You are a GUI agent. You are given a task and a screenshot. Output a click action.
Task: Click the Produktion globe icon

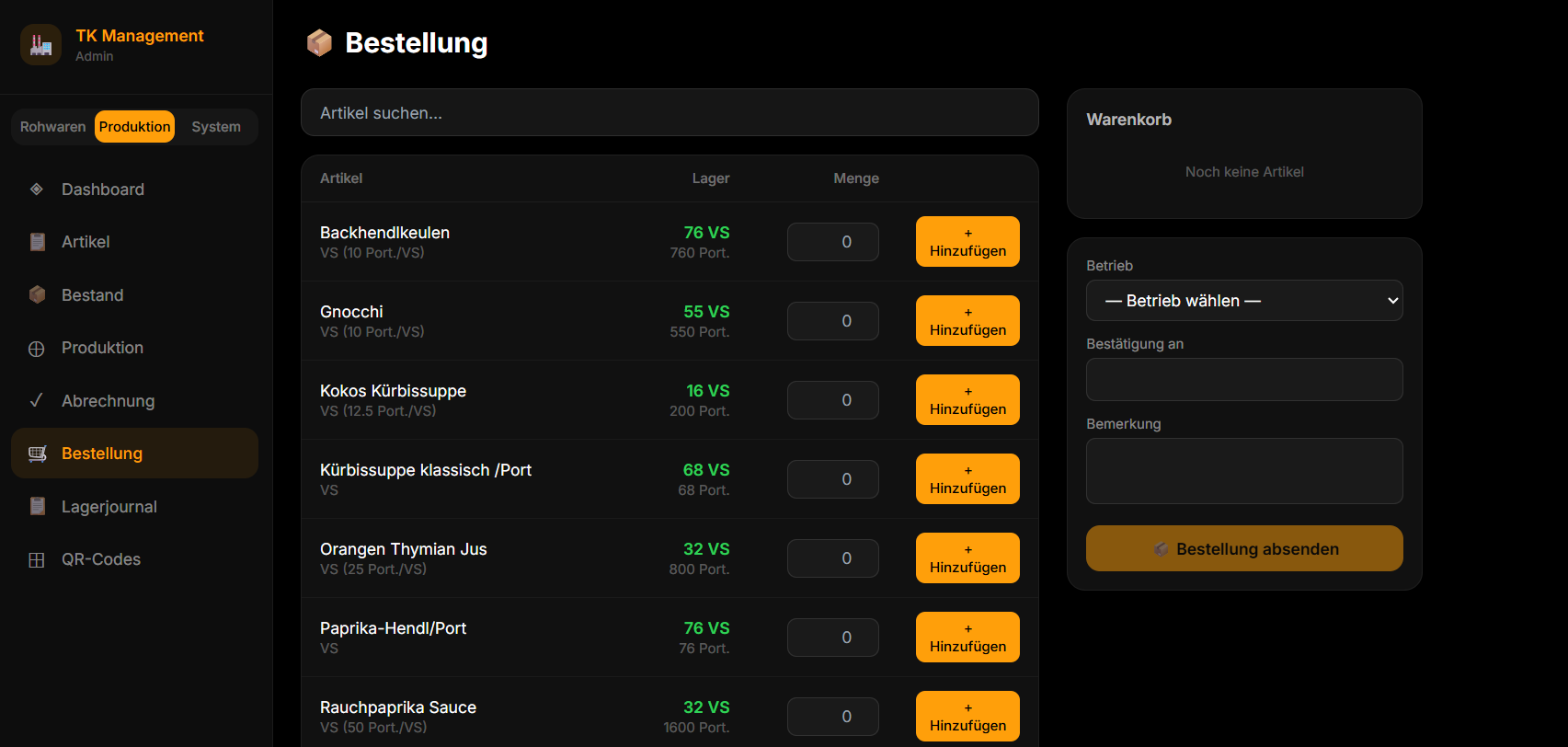tap(37, 348)
